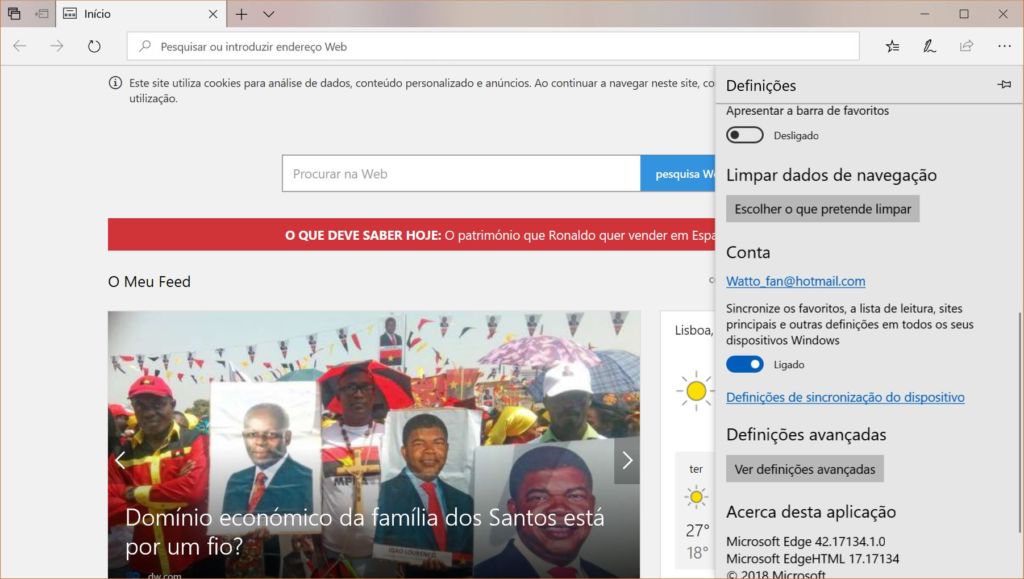This screenshot has height=579, width=1024.
Task: Focus the address bar search field
Action: click(x=493, y=46)
